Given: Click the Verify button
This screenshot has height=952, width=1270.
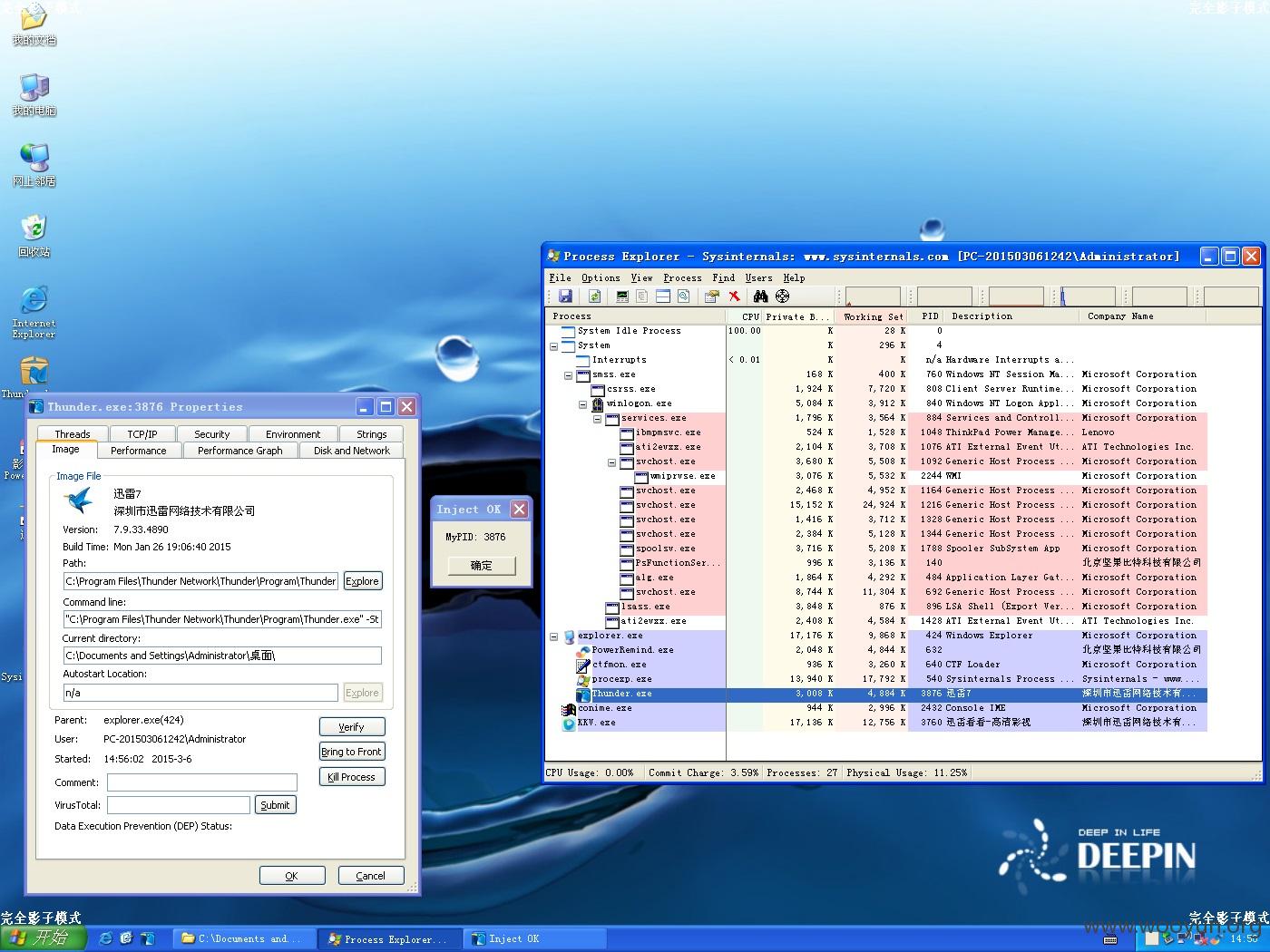Looking at the screenshot, I should [352, 727].
